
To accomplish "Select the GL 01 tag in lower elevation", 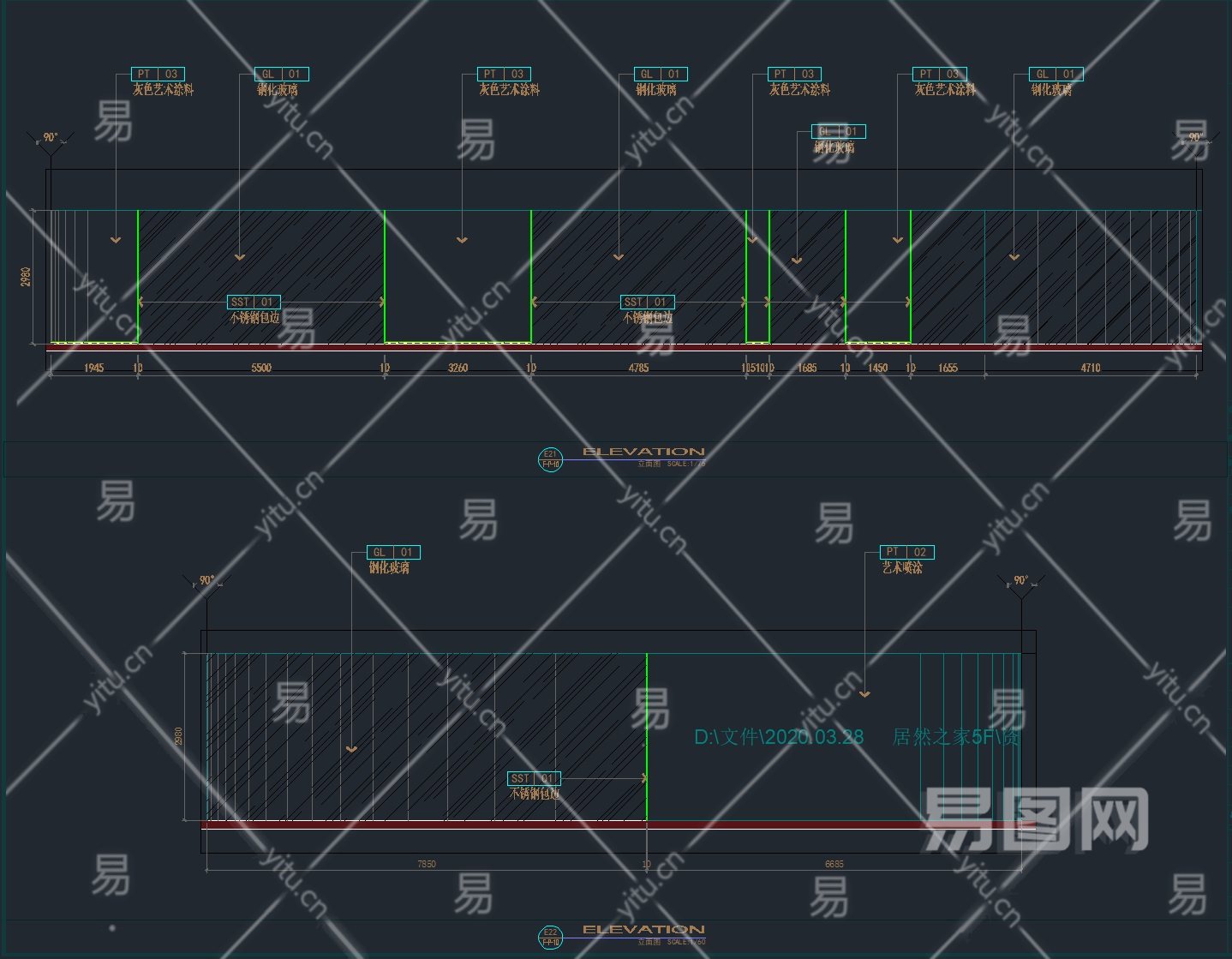I will coord(393,552).
